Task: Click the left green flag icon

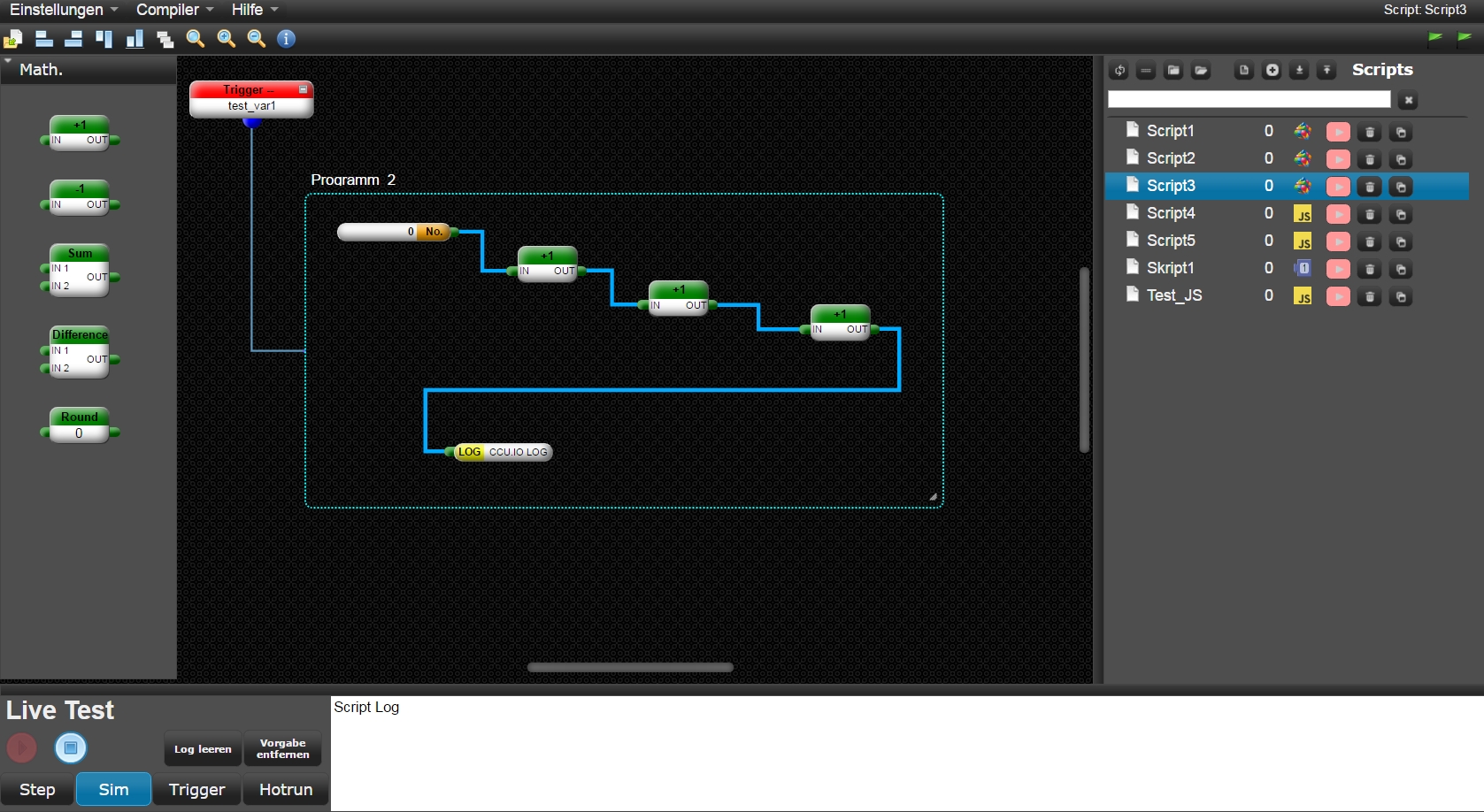Action: (1435, 37)
